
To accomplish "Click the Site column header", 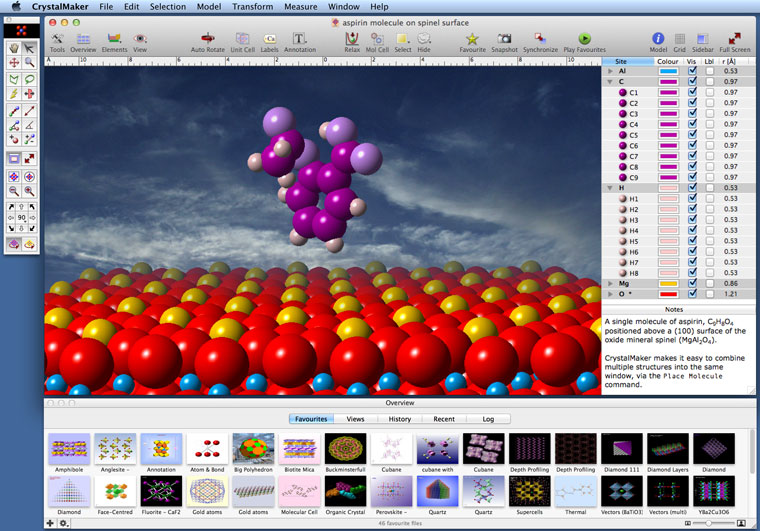I will (628, 62).
